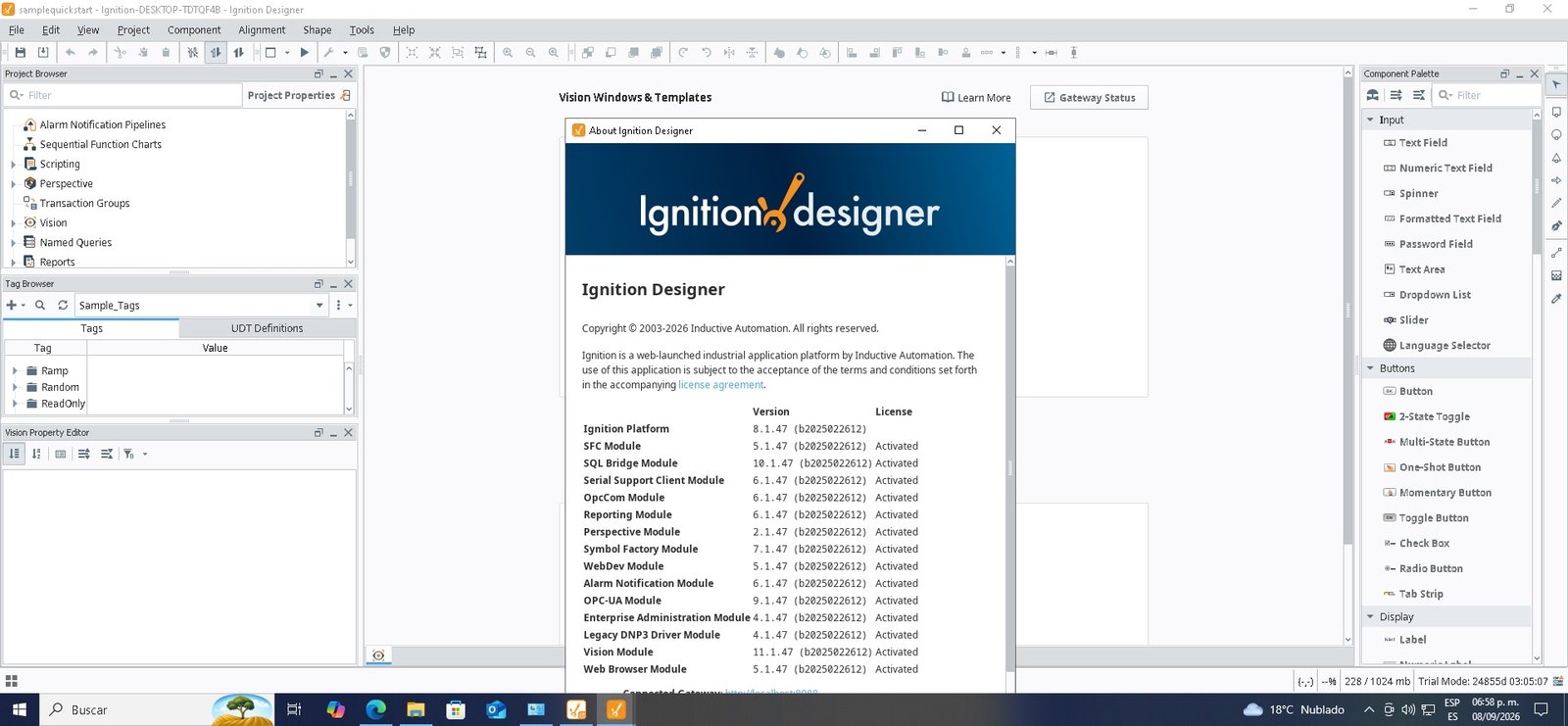This screenshot has height=726, width=1568.
Task: Click the shield security icon in the toolbar
Action: [x=385, y=53]
